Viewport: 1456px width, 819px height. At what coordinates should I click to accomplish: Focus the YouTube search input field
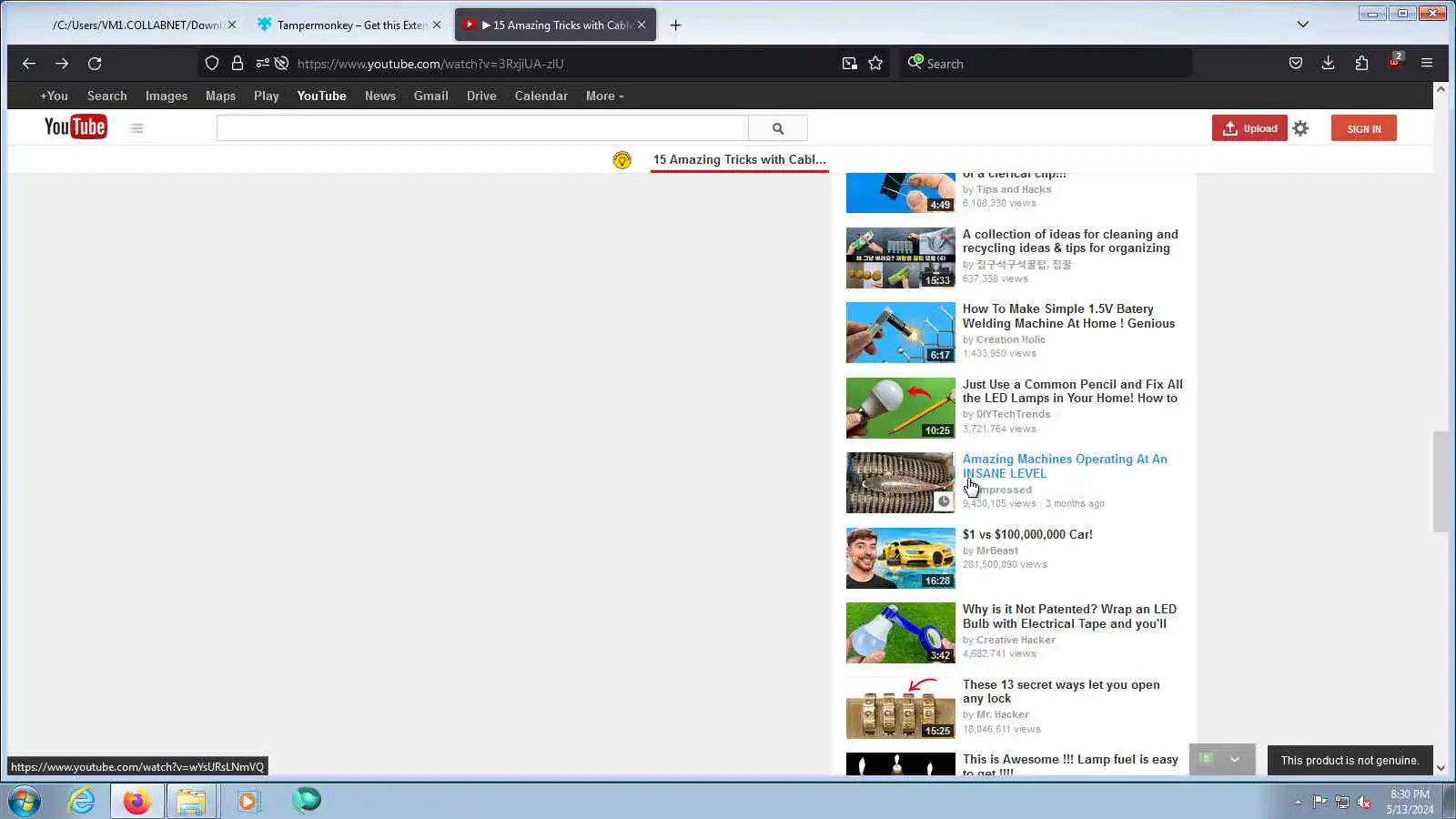tap(482, 128)
